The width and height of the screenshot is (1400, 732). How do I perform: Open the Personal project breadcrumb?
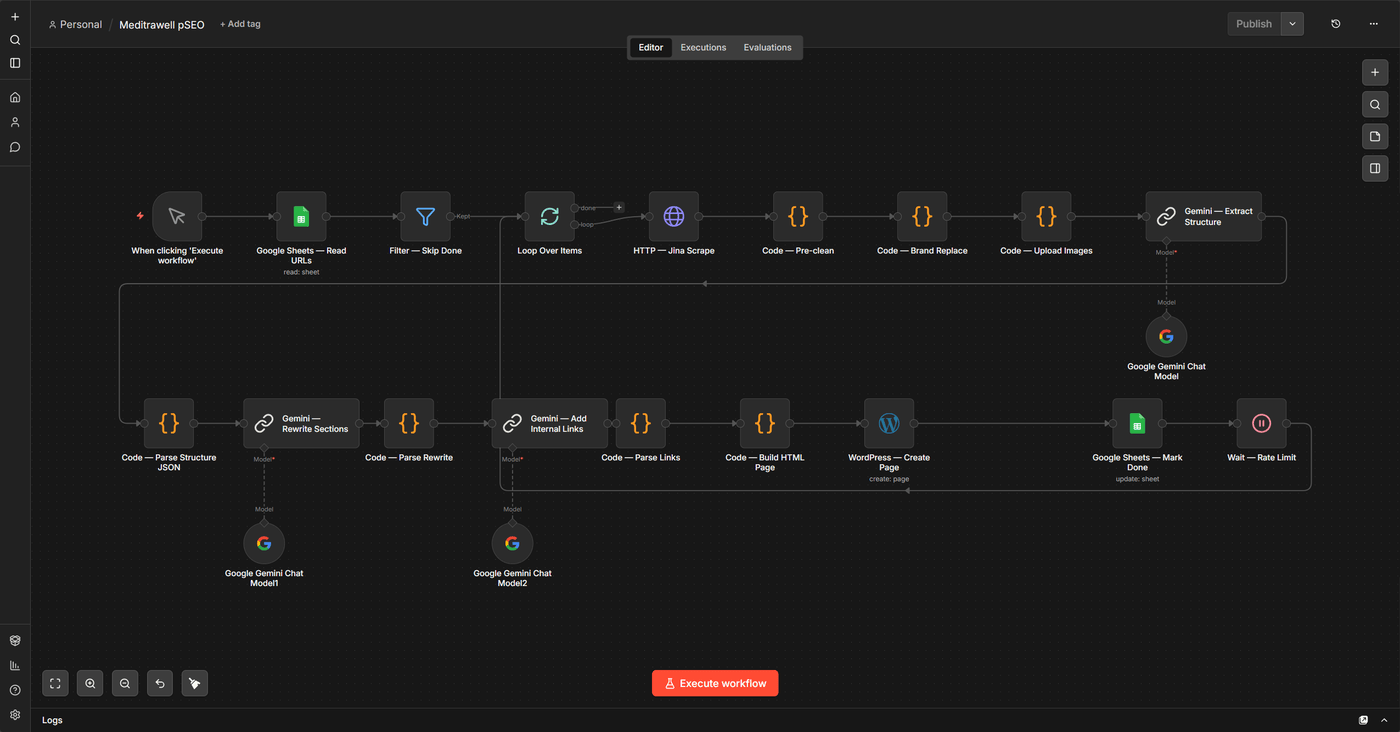click(75, 24)
